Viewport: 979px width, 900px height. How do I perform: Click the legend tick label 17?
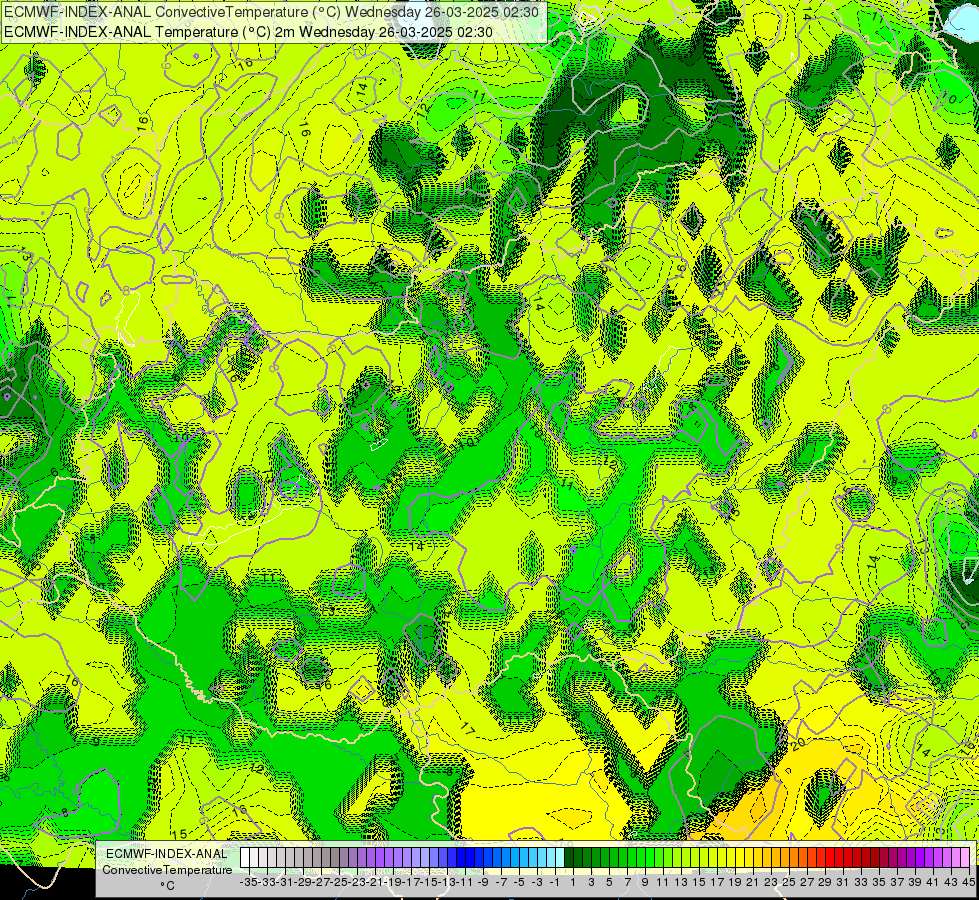[717, 882]
